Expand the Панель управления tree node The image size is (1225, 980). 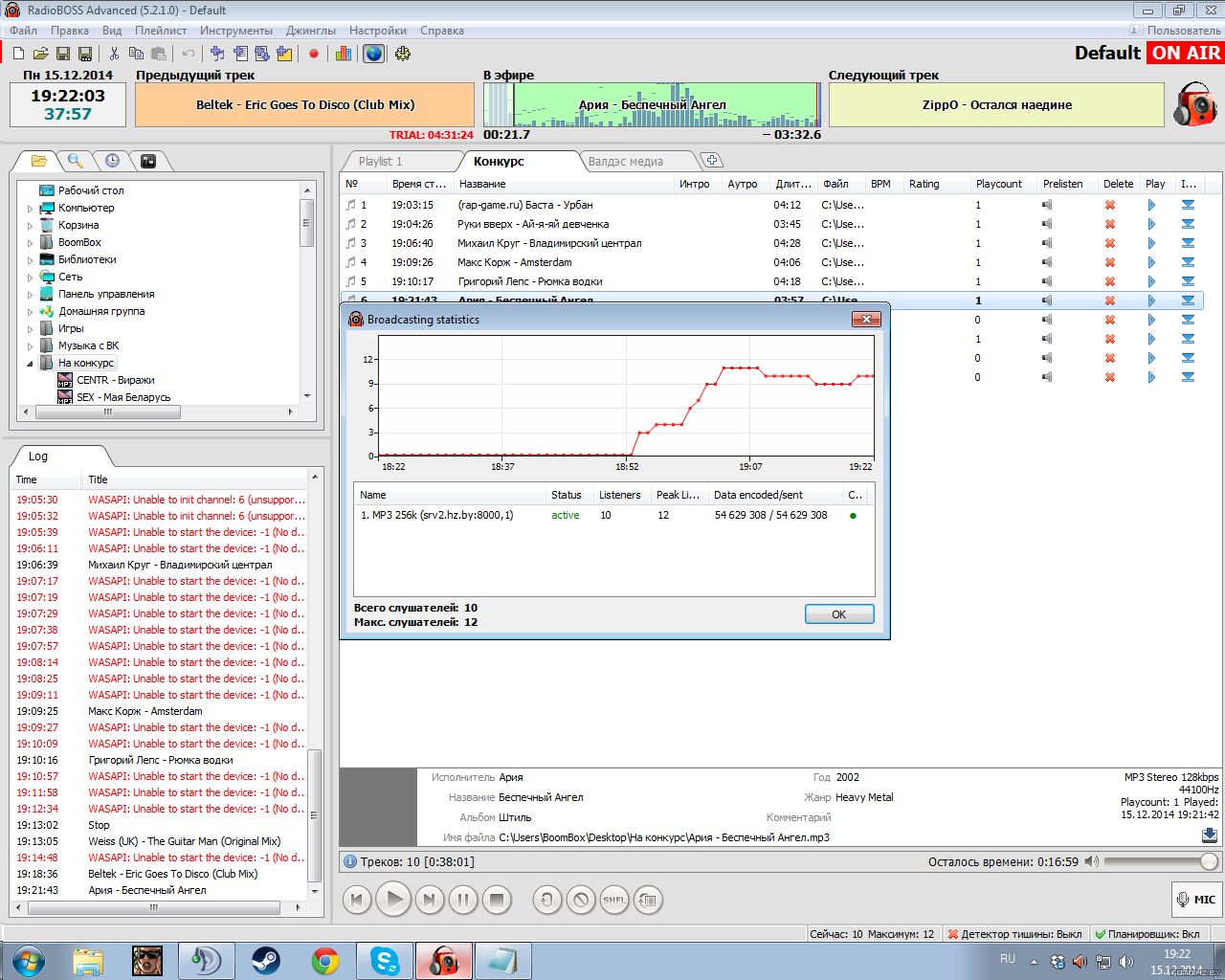tap(30, 295)
